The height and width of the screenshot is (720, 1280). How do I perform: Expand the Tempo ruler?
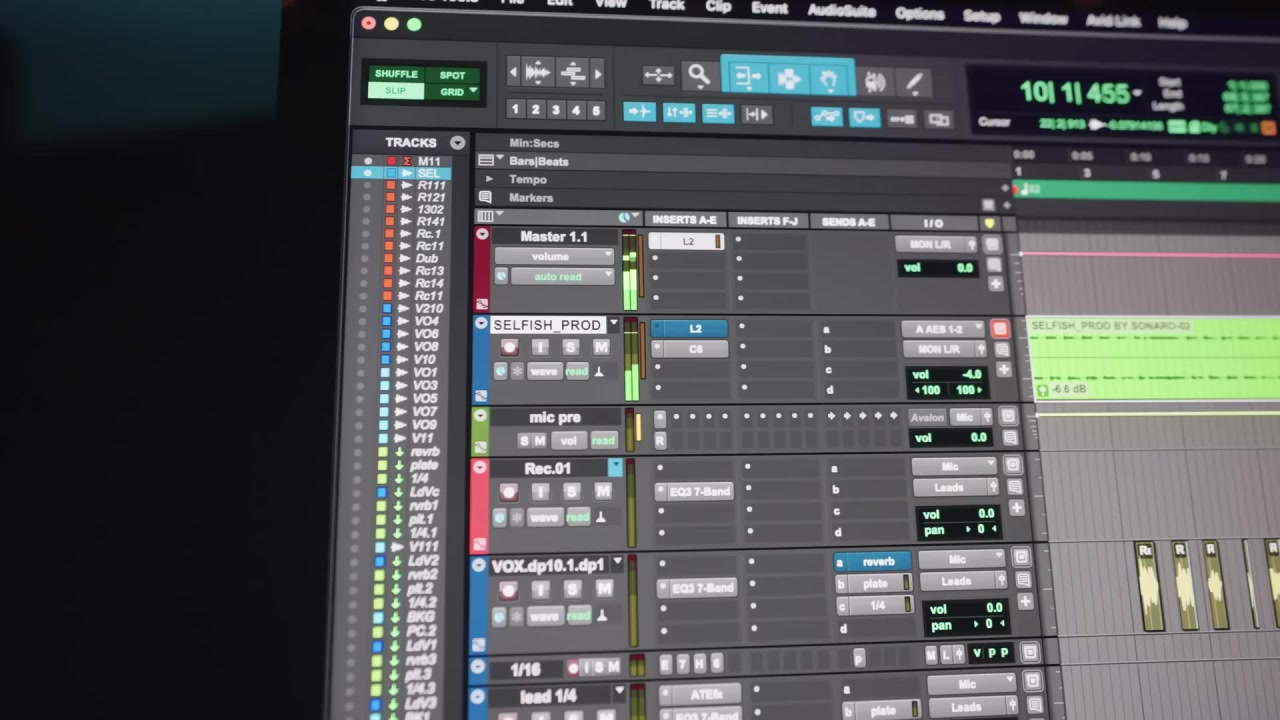point(489,179)
